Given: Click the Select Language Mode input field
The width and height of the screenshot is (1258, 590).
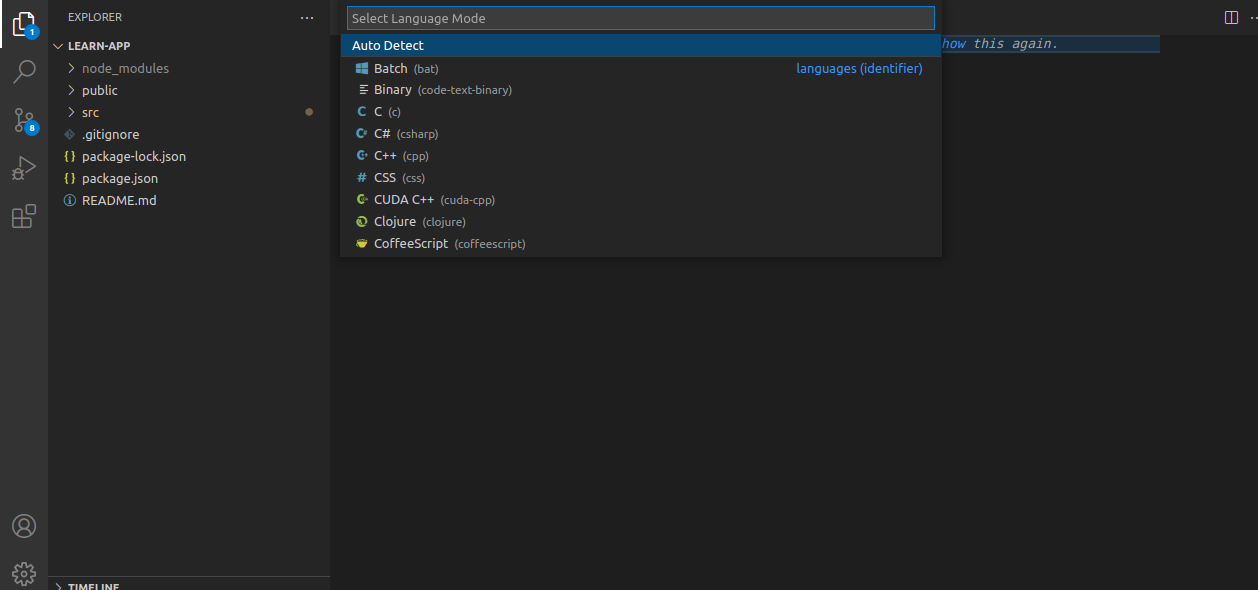Looking at the screenshot, I should pos(640,17).
